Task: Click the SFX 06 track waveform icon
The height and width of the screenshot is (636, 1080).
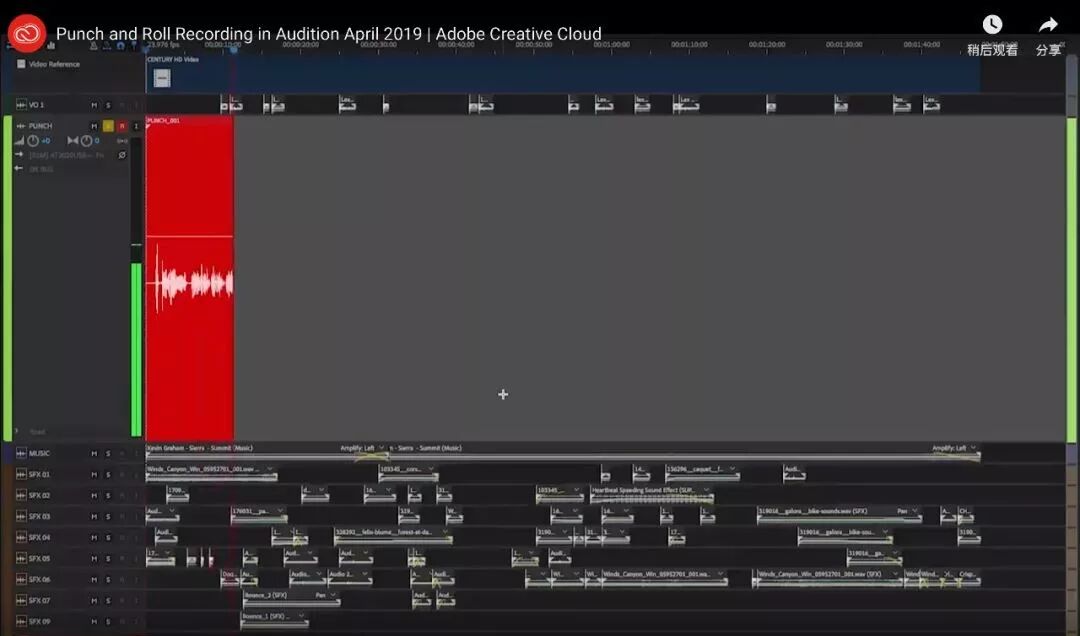Action: [x=21, y=579]
